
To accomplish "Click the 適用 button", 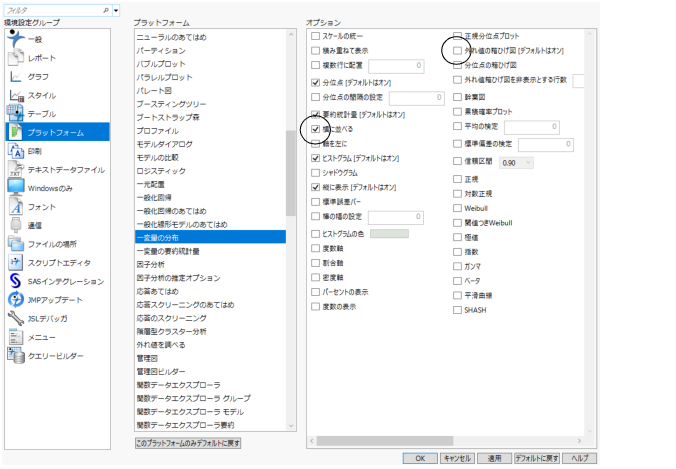I will point(494,458).
